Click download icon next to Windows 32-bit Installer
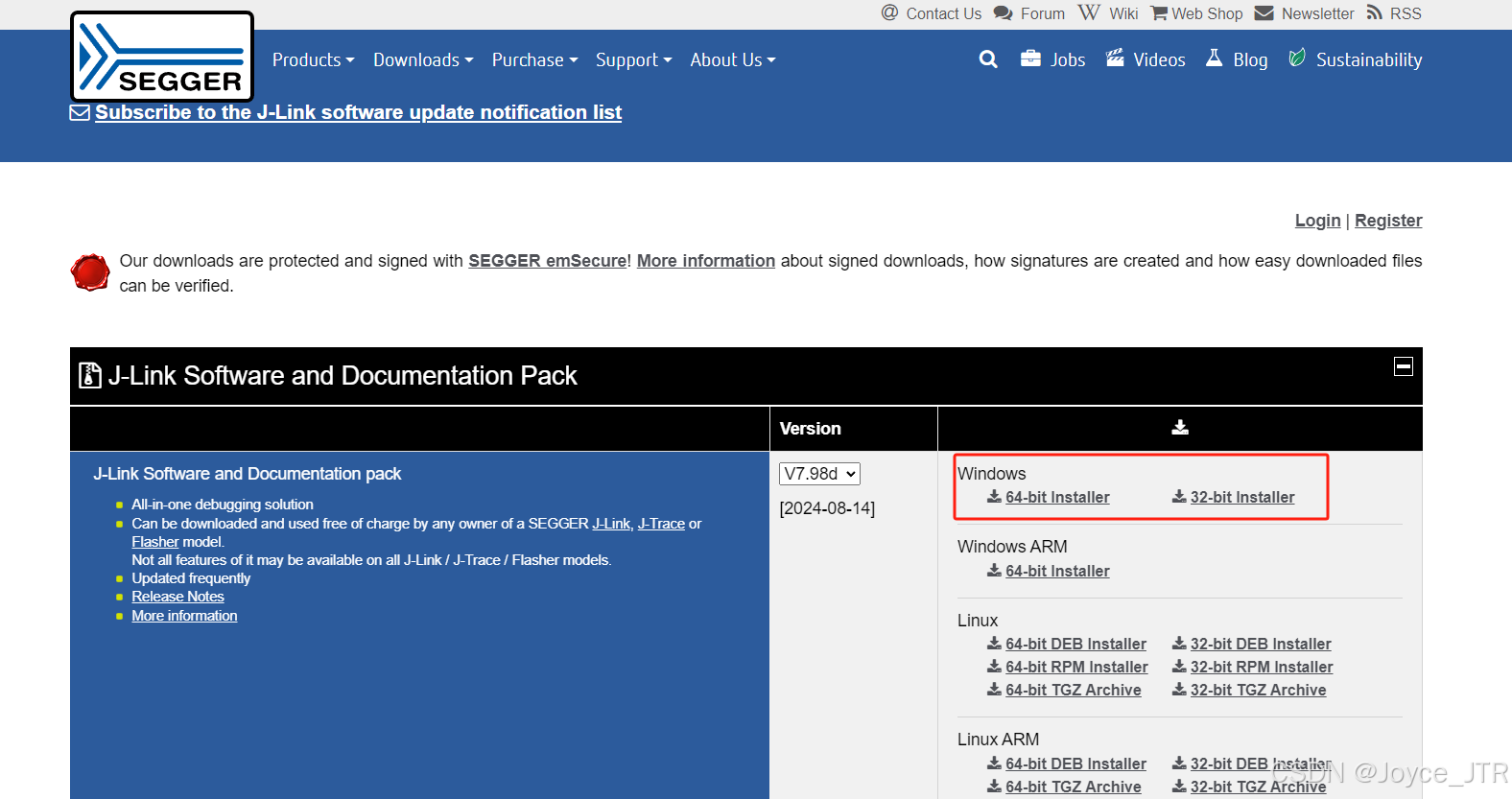The width and height of the screenshot is (1512, 799). point(1179,496)
